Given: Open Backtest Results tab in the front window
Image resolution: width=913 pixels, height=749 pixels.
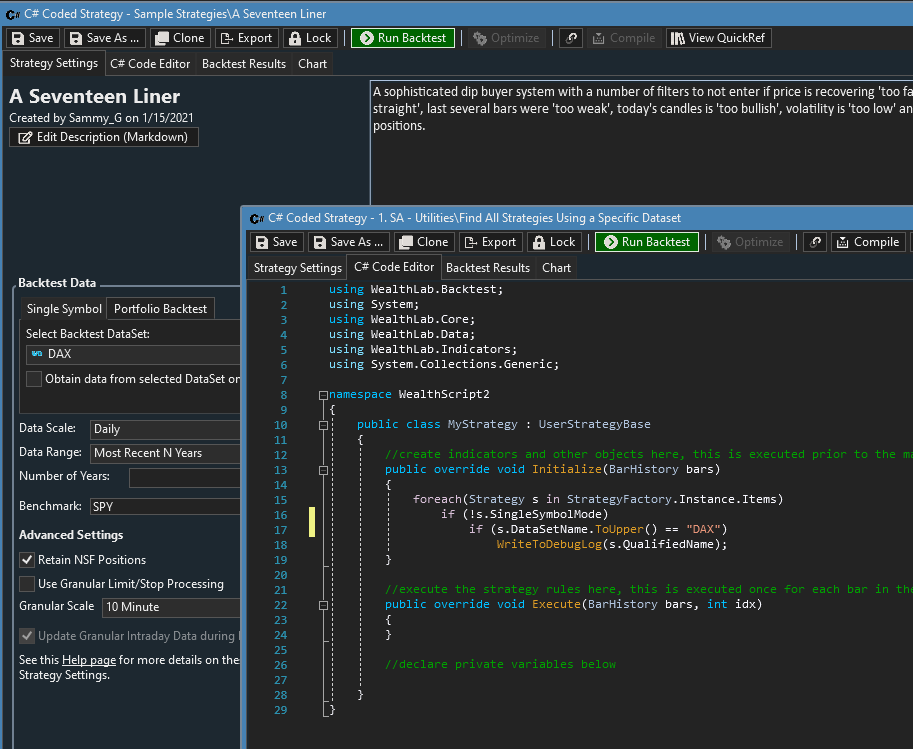Looking at the screenshot, I should 487,268.
